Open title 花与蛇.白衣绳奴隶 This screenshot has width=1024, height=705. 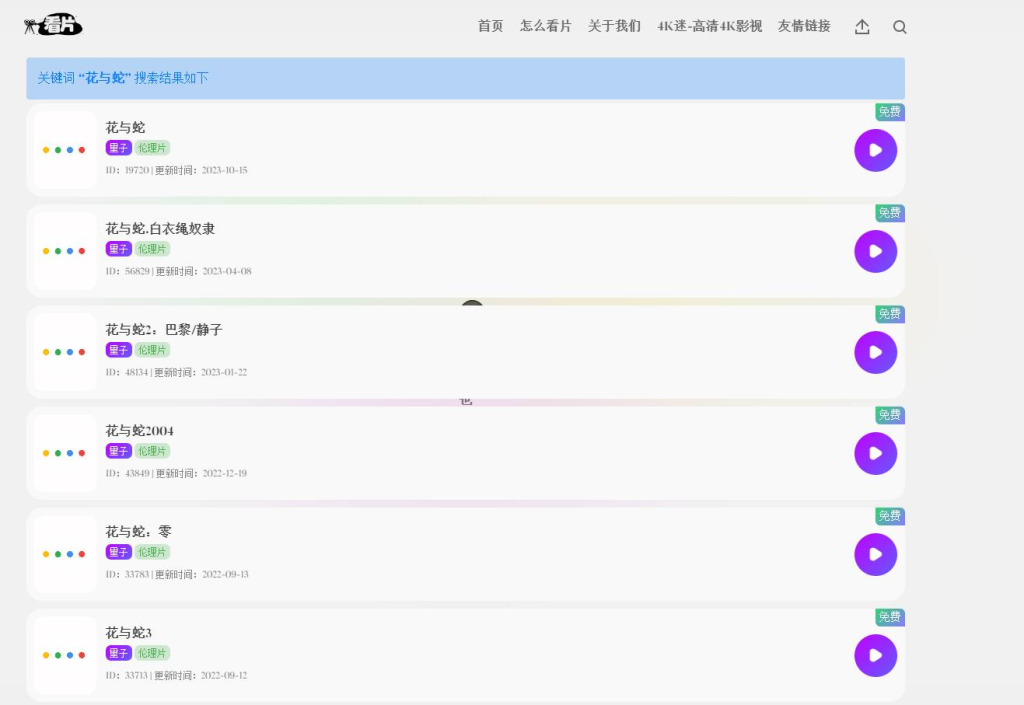point(160,228)
